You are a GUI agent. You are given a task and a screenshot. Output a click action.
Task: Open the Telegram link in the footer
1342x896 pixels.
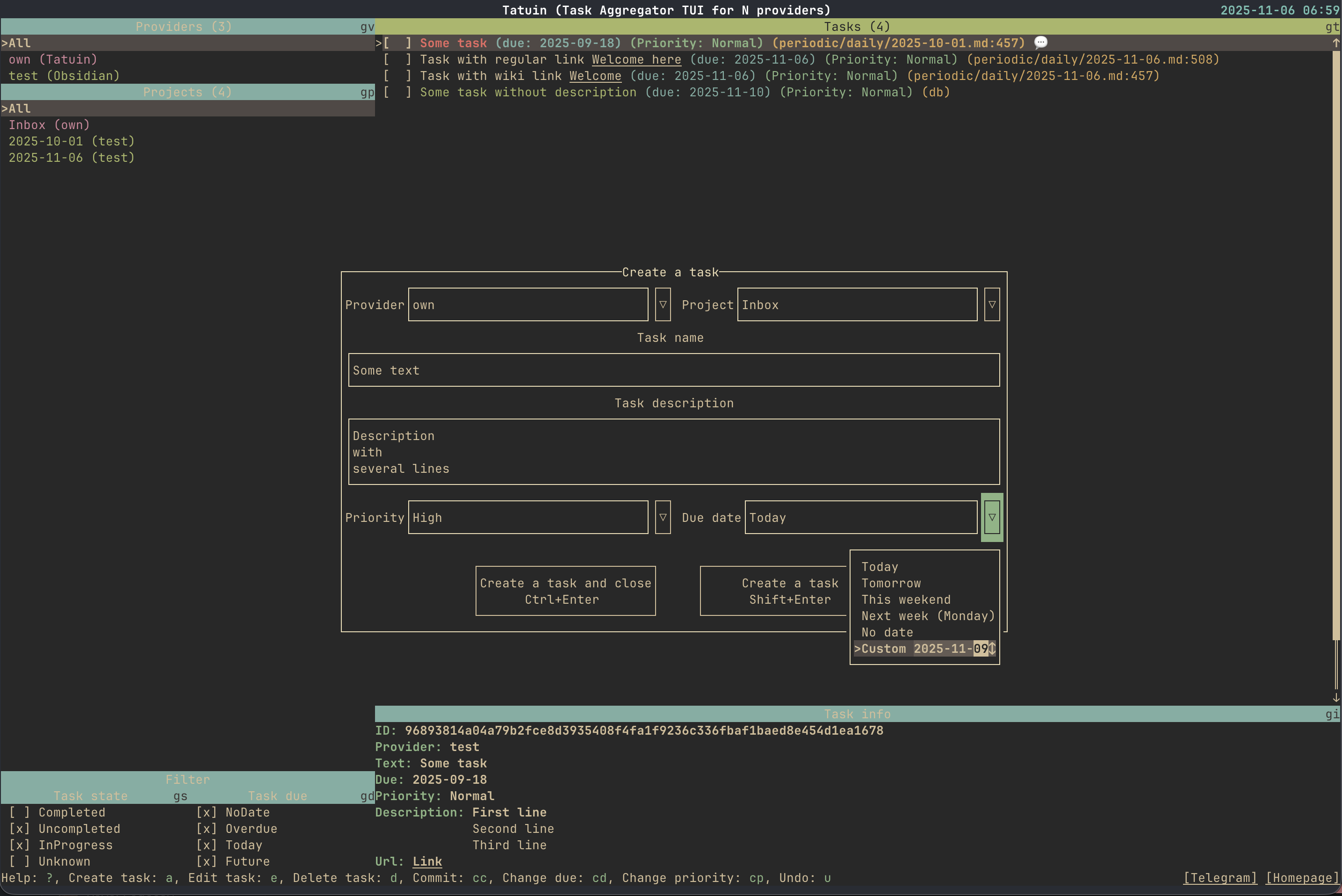[x=1220, y=878]
